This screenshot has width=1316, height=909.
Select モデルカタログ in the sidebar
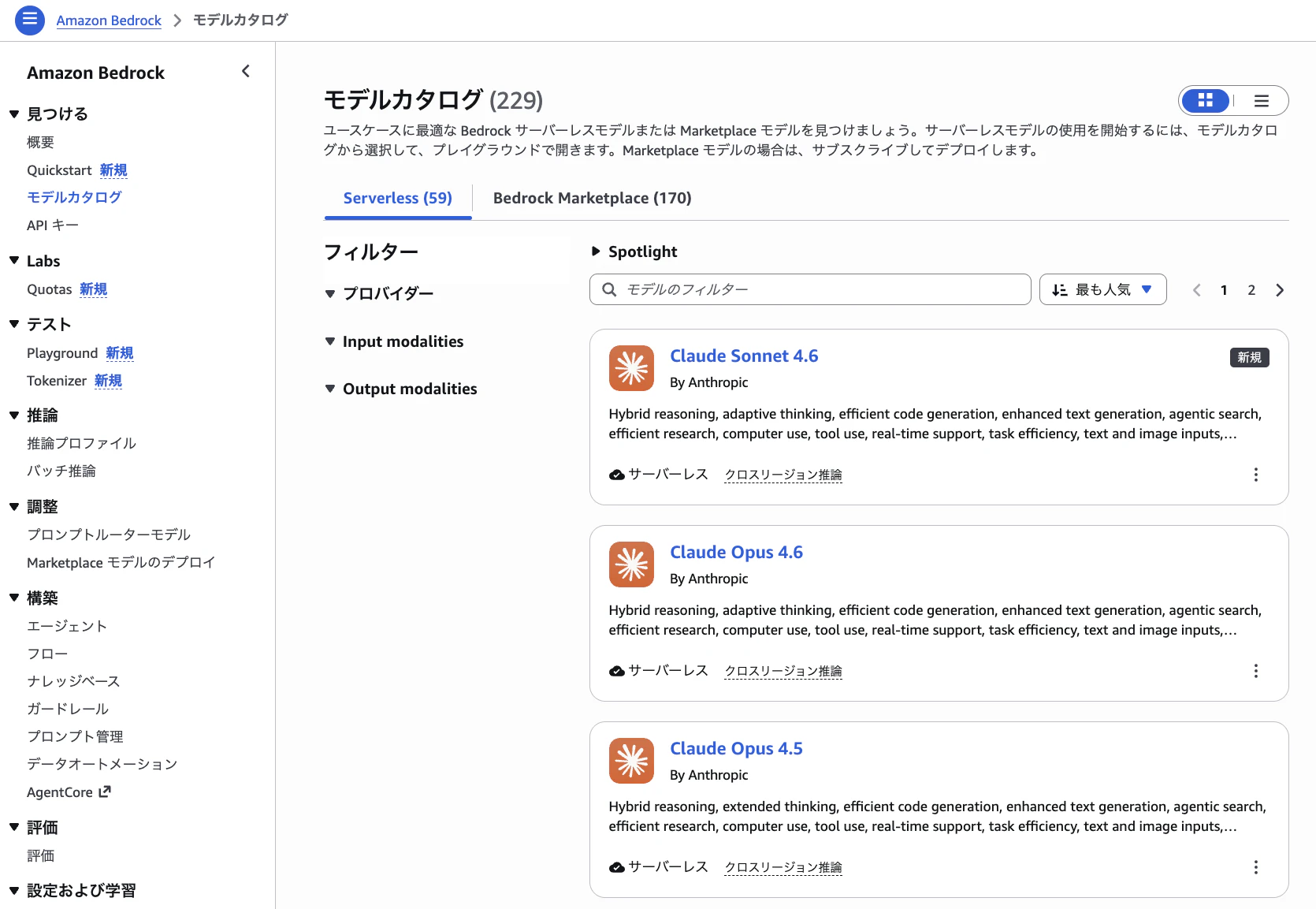(x=74, y=197)
